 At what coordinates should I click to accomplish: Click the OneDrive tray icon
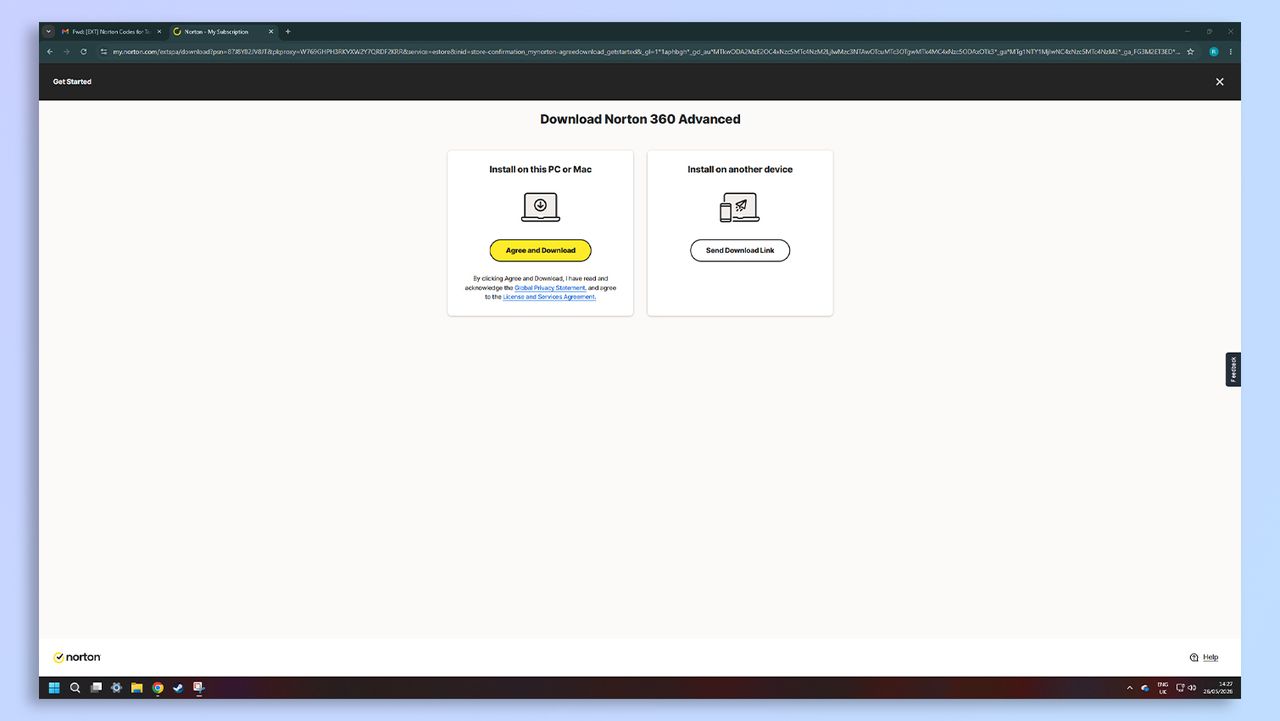pyautogui.click(x=1145, y=688)
